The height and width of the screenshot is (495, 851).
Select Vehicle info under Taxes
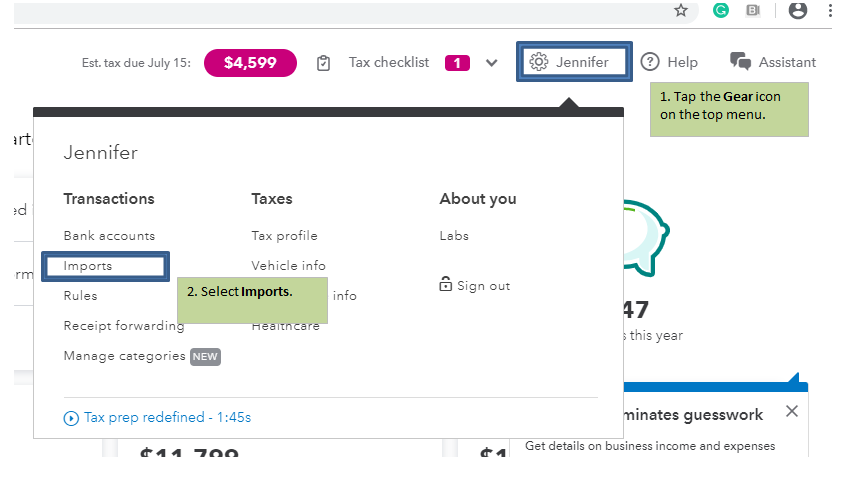[288, 266]
